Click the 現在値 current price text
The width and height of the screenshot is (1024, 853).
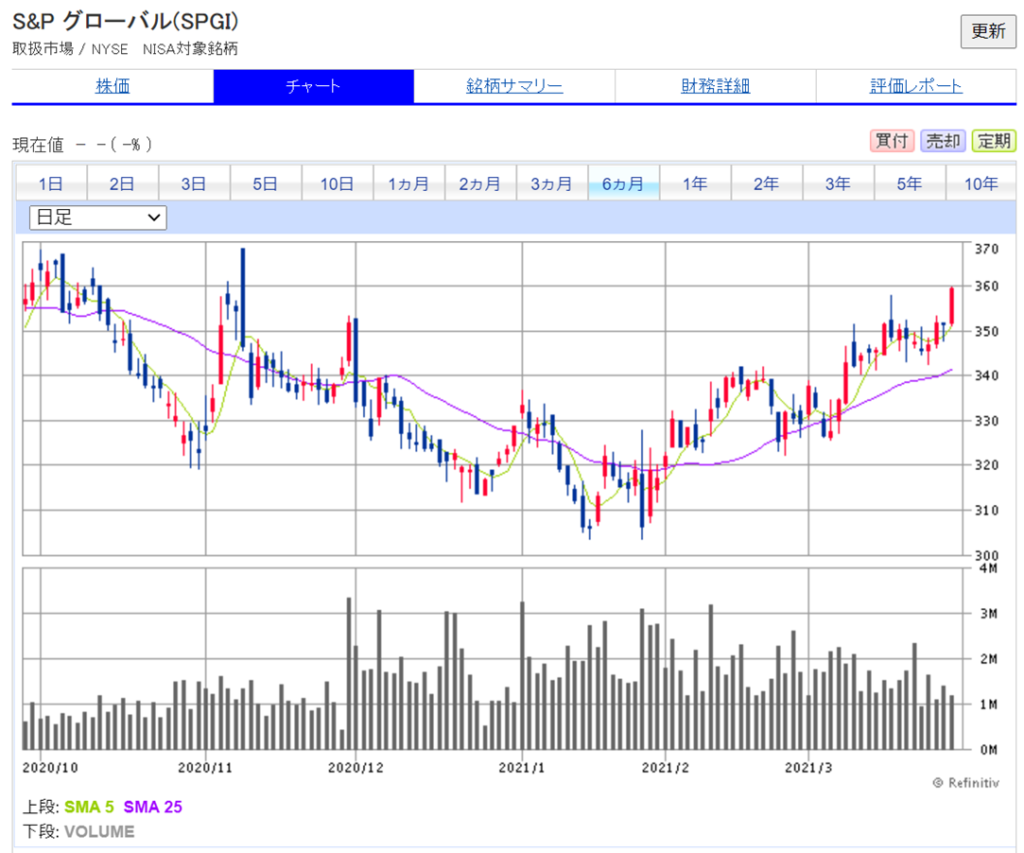[38, 144]
